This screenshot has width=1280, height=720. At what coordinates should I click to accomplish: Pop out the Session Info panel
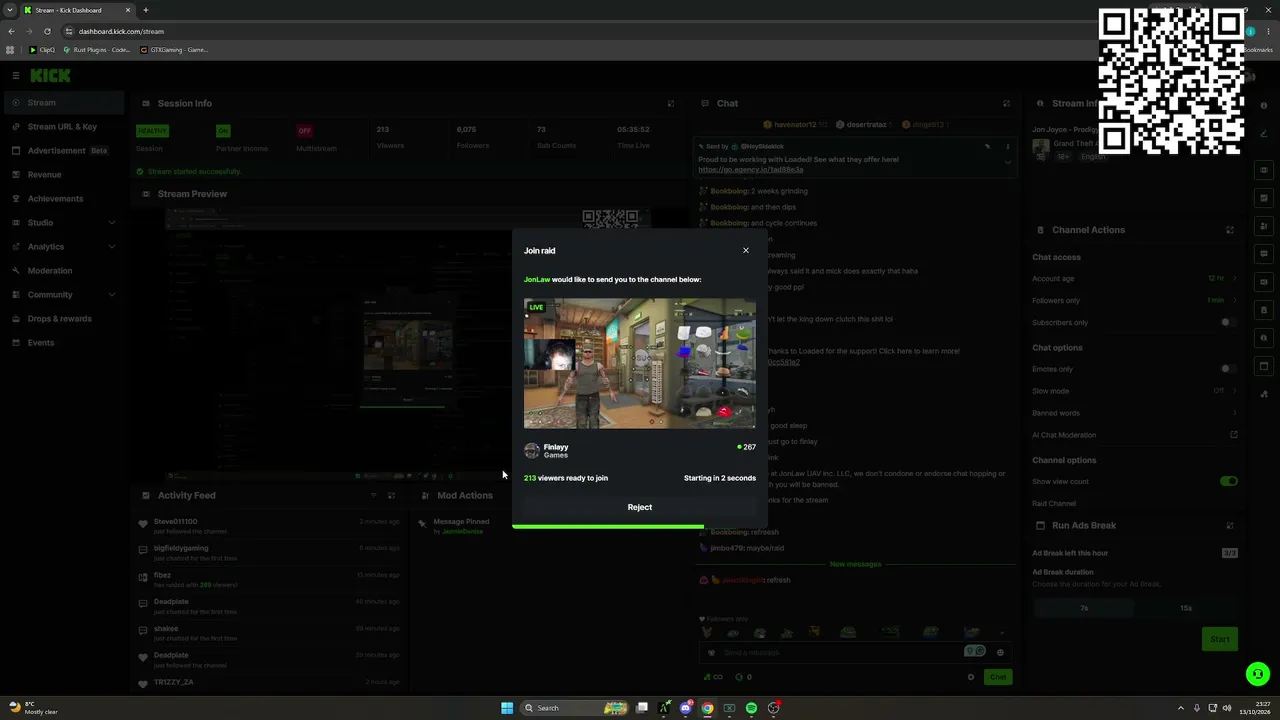tap(671, 103)
